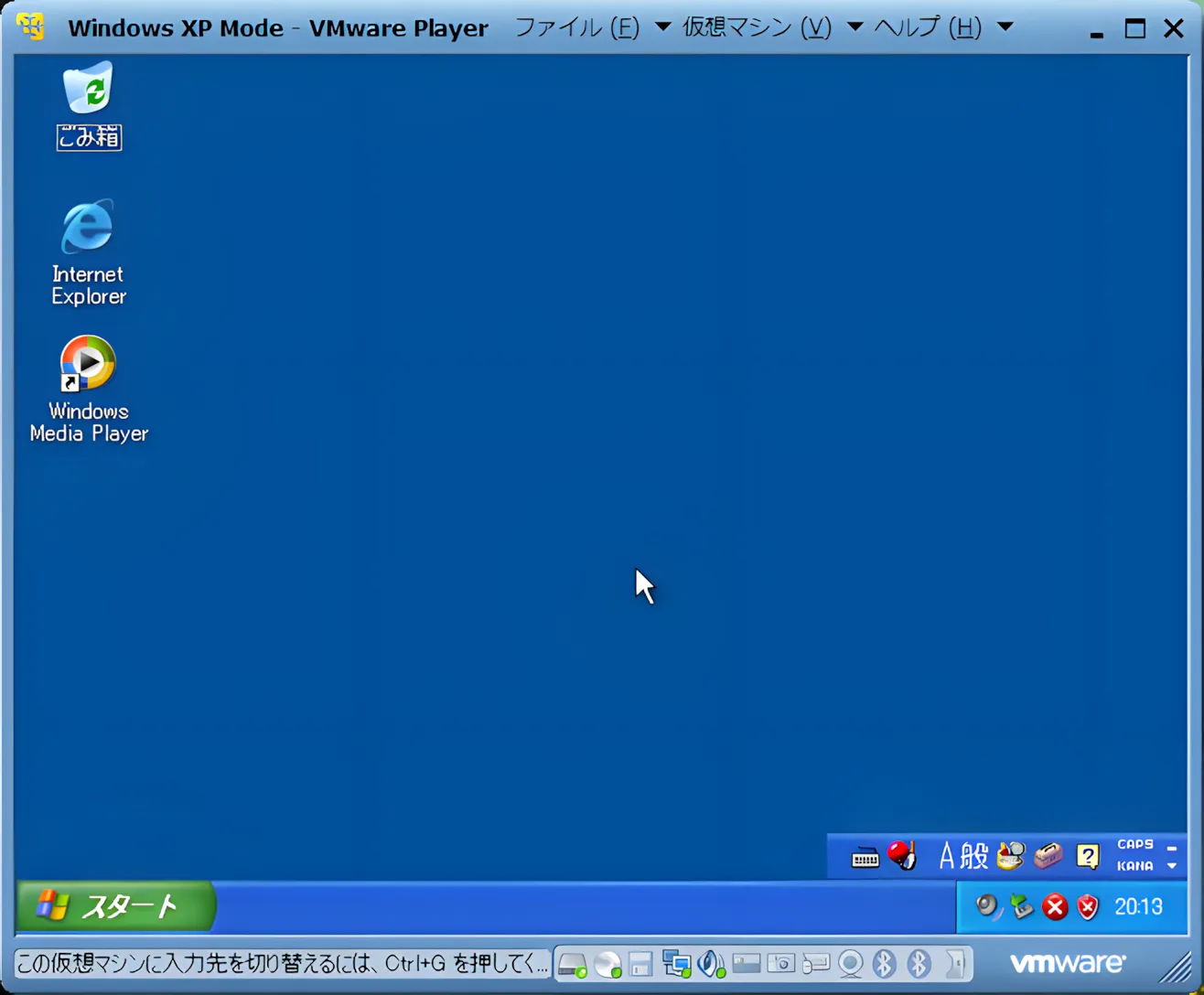Open the Security Center alert shield in tray
This screenshot has height=995, width=1204.
[x=1087, y=907]
